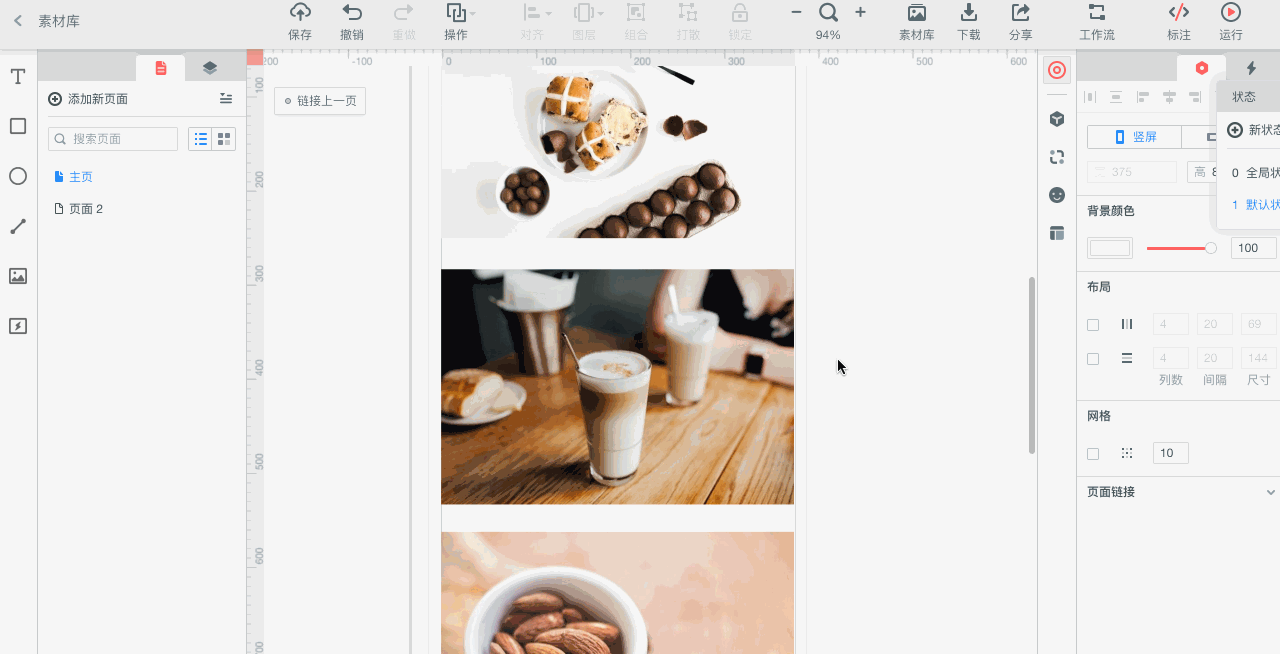Click the magnifier zoom 94% icon
Screen dimensions: 1280x654
point(828,12)
